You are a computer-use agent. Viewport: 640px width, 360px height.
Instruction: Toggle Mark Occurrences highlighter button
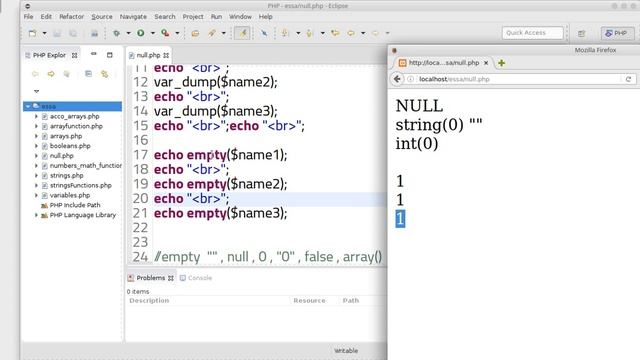[242, 33]
